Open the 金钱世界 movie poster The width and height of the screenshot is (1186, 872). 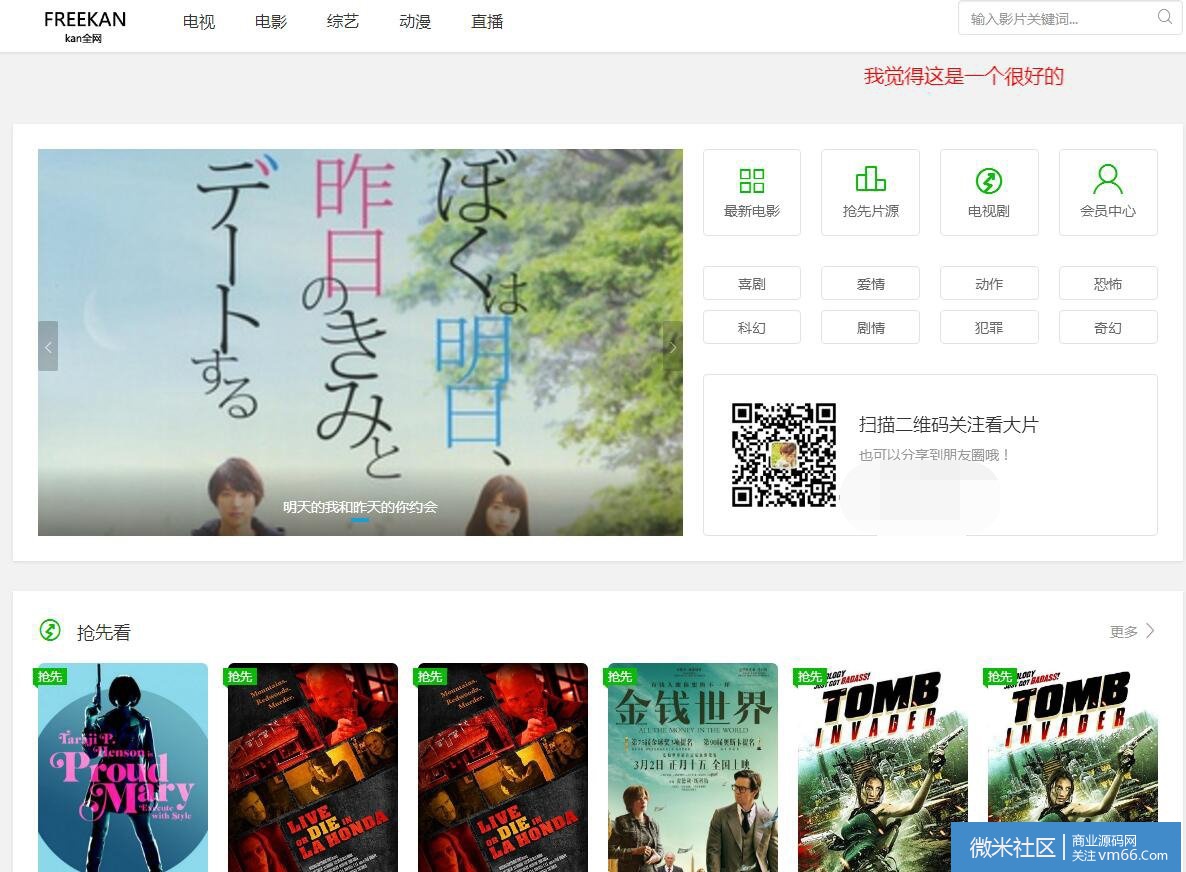(x=693, y=768)
